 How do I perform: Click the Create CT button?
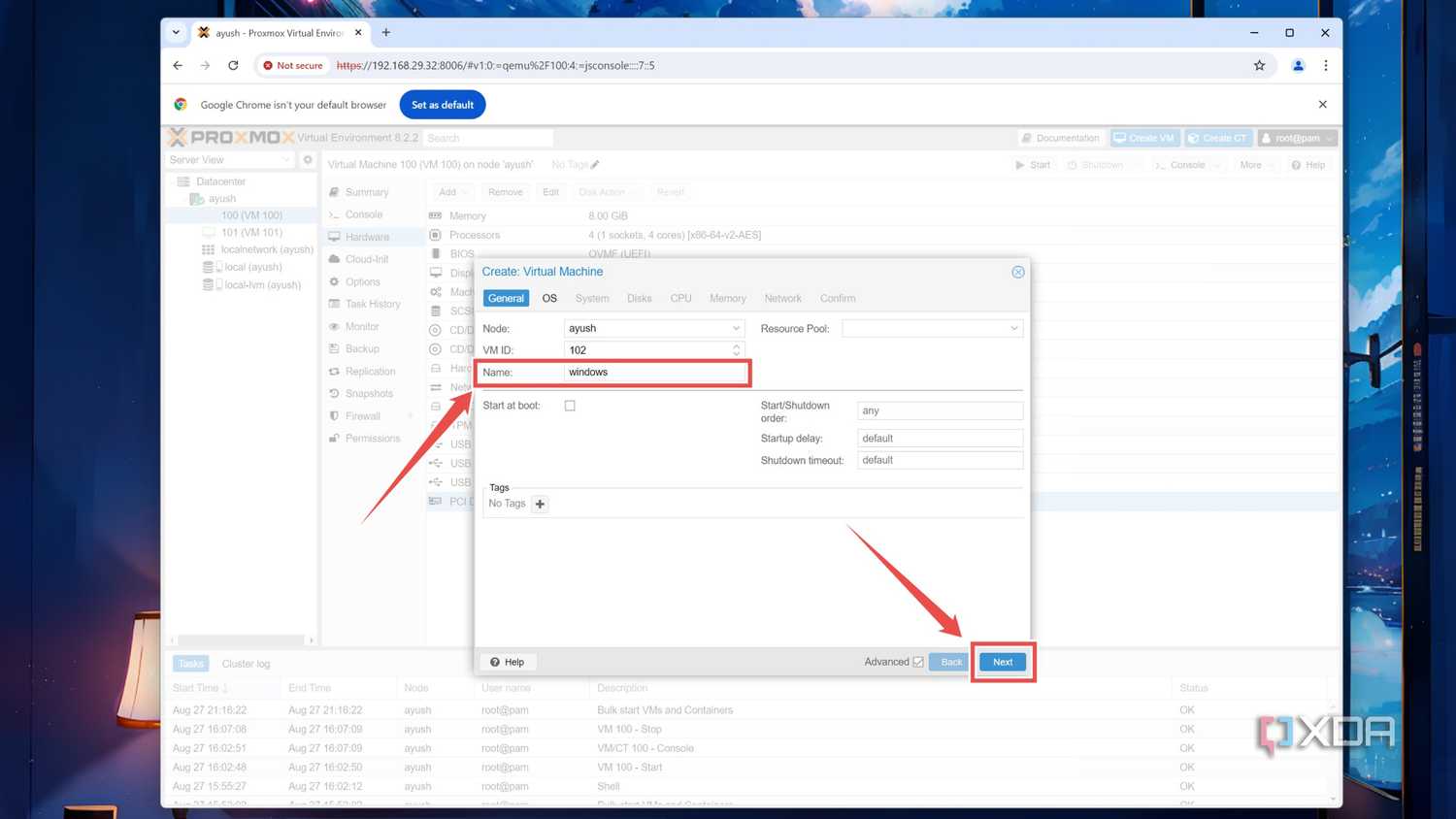click(1217, 138)
